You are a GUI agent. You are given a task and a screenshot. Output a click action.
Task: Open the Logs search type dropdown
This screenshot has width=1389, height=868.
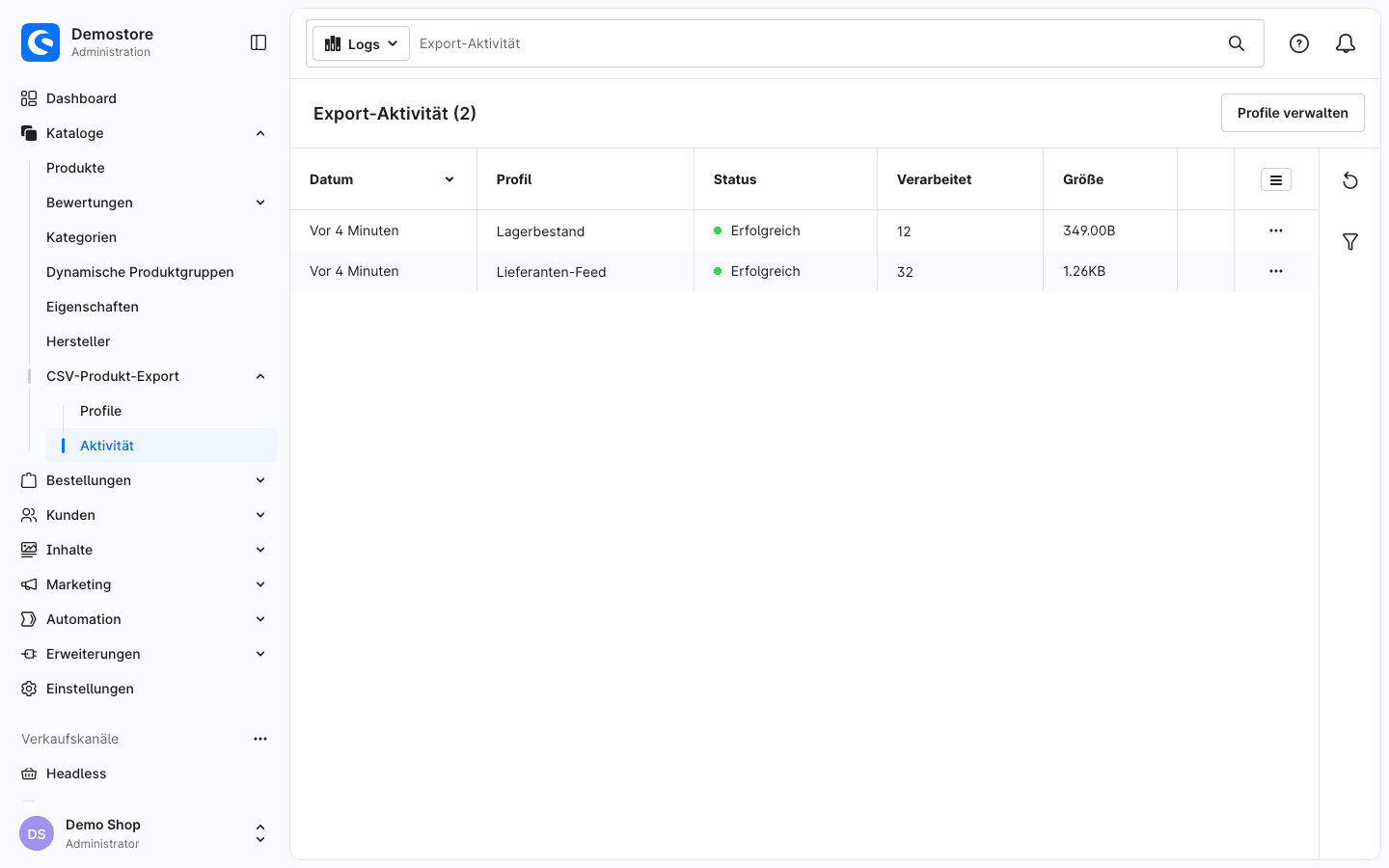pyautogui.click(x=362, y=43)
